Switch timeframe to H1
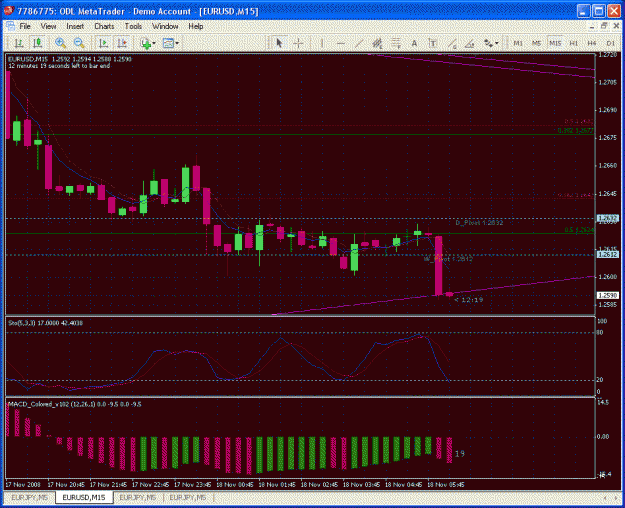Screen dimensions: 625x508 (574, 43)
